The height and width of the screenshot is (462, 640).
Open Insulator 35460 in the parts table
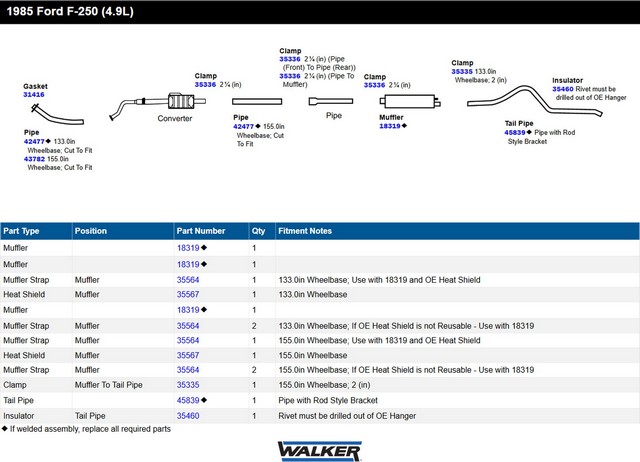[x=188, y=416]
